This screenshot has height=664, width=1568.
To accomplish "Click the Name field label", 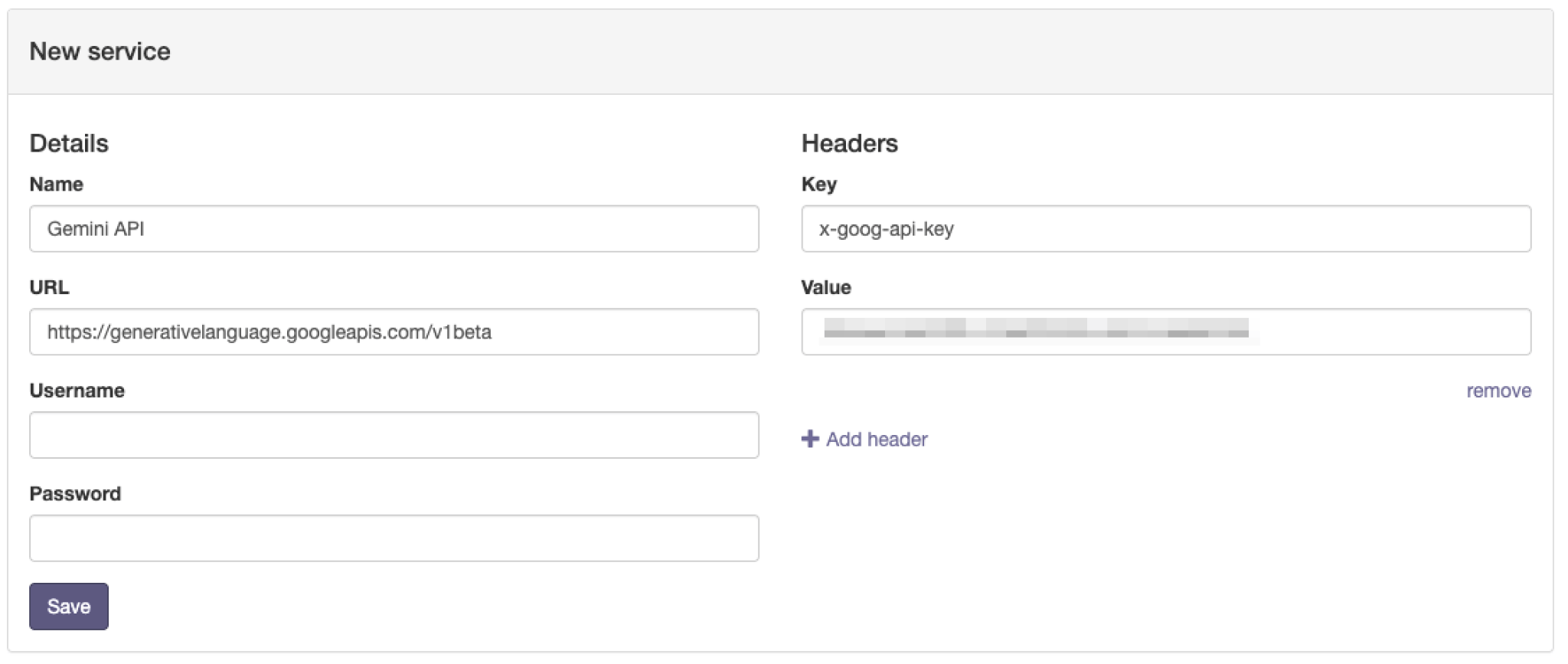I will tap(57, 184).
